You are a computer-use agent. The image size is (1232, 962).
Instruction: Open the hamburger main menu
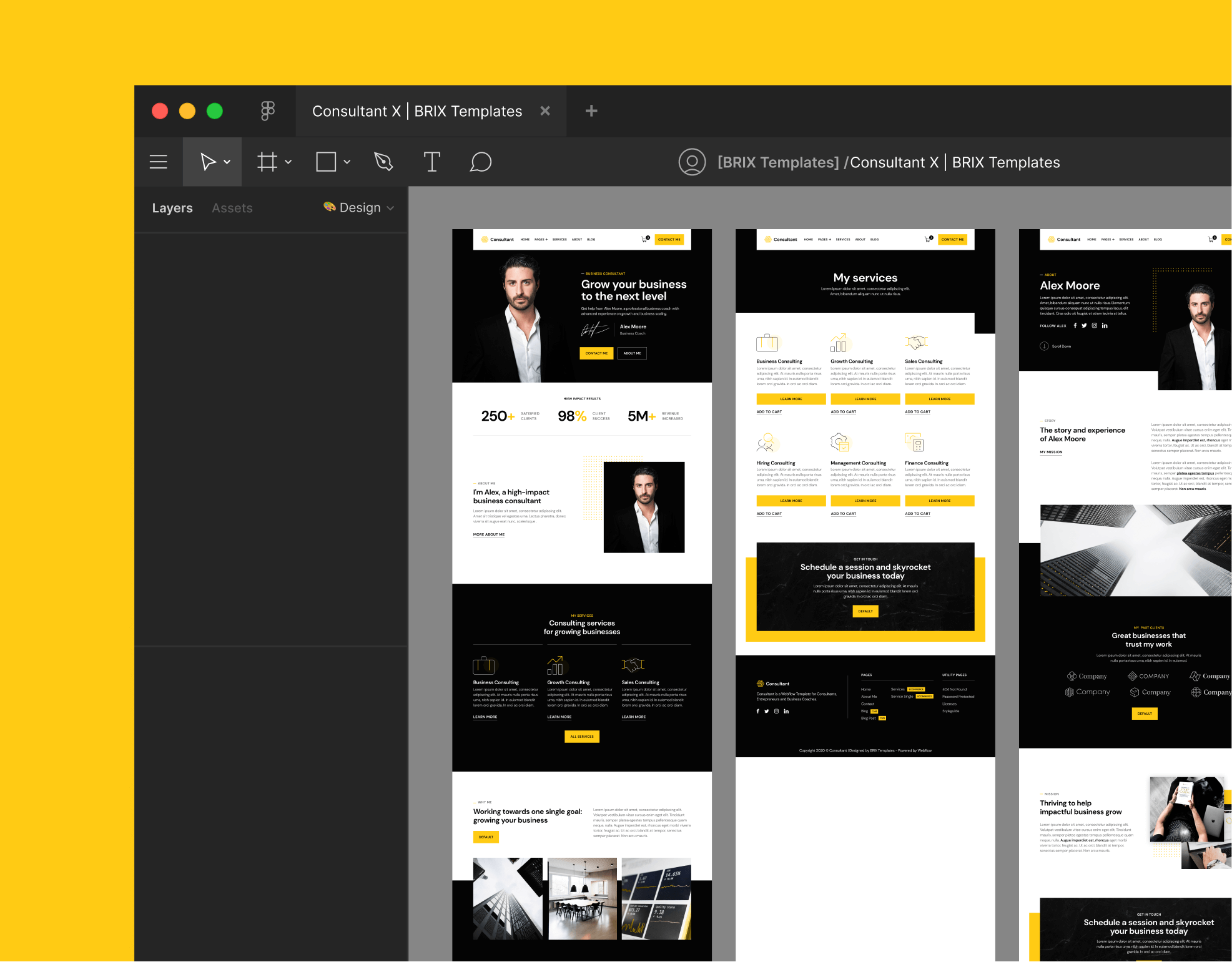pyautogui.click(x=158, y=162)
